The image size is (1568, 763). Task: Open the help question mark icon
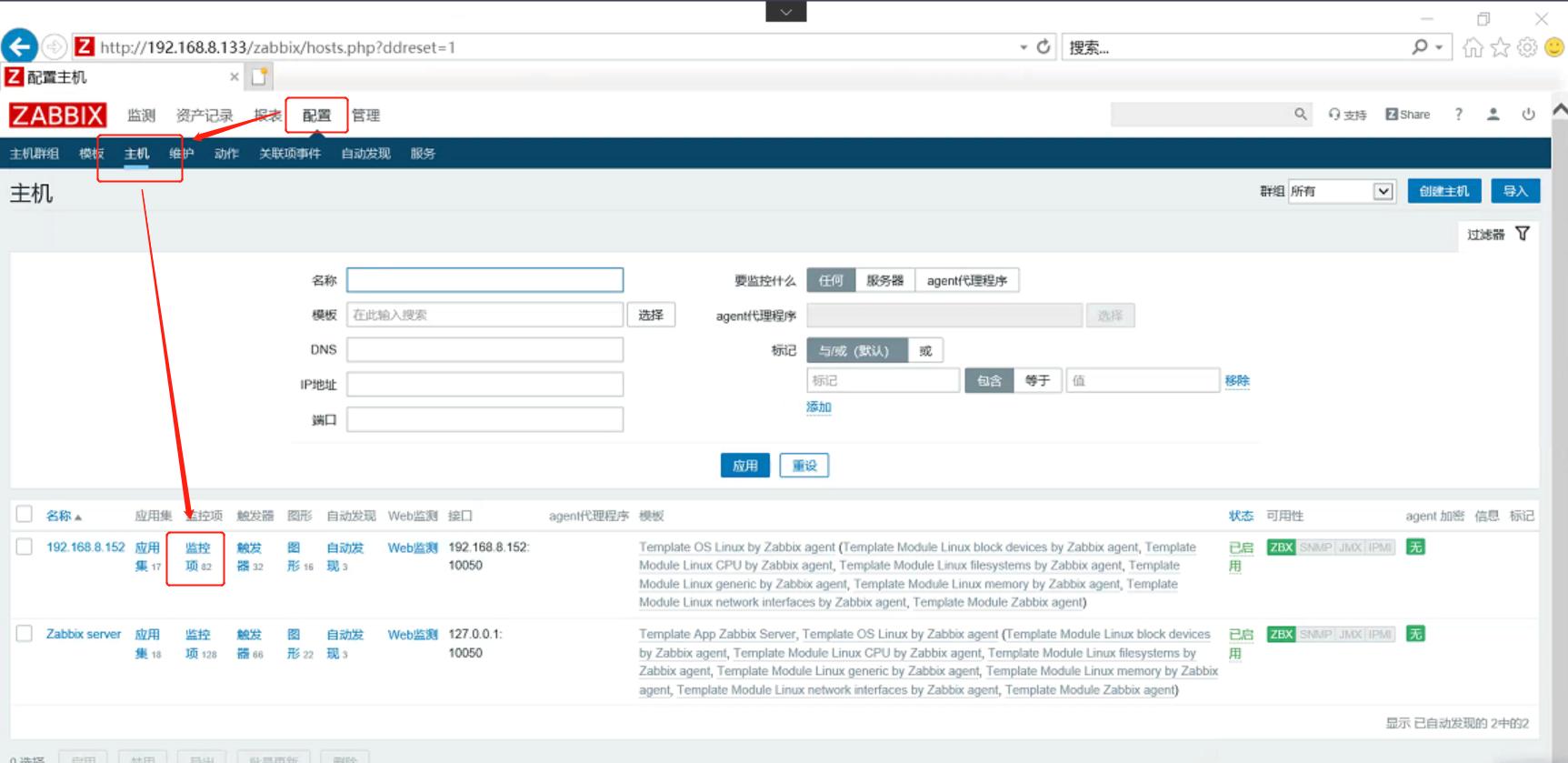click(1459, 114)
